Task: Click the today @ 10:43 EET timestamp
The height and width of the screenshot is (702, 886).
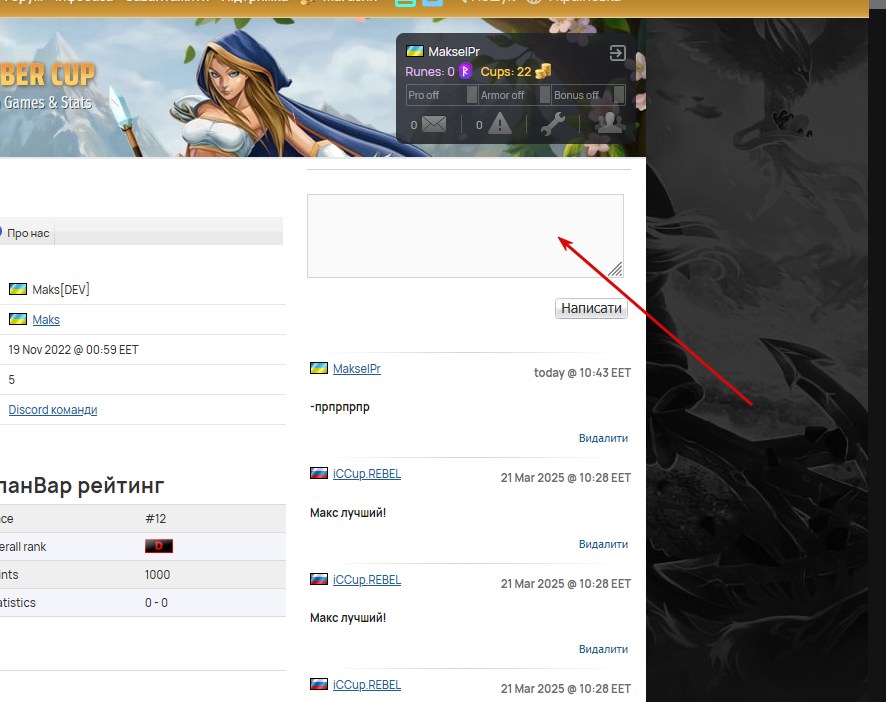Action: coord(582,373)
